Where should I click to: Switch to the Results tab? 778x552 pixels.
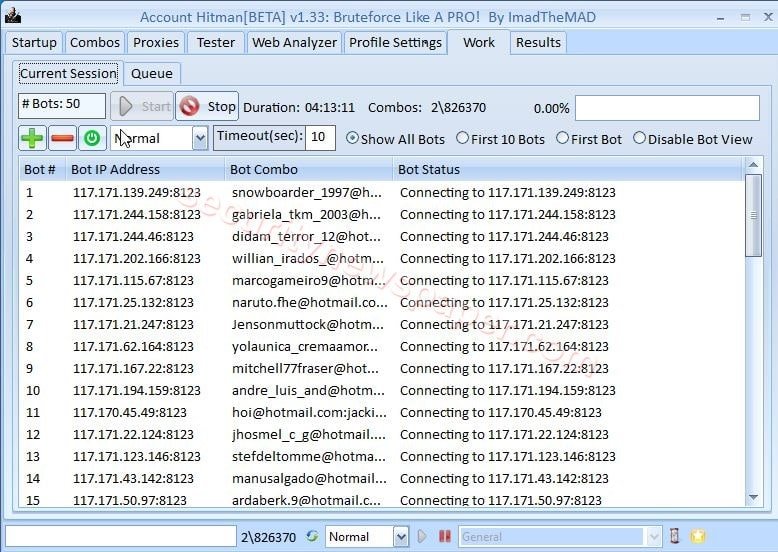pos(538,43)
